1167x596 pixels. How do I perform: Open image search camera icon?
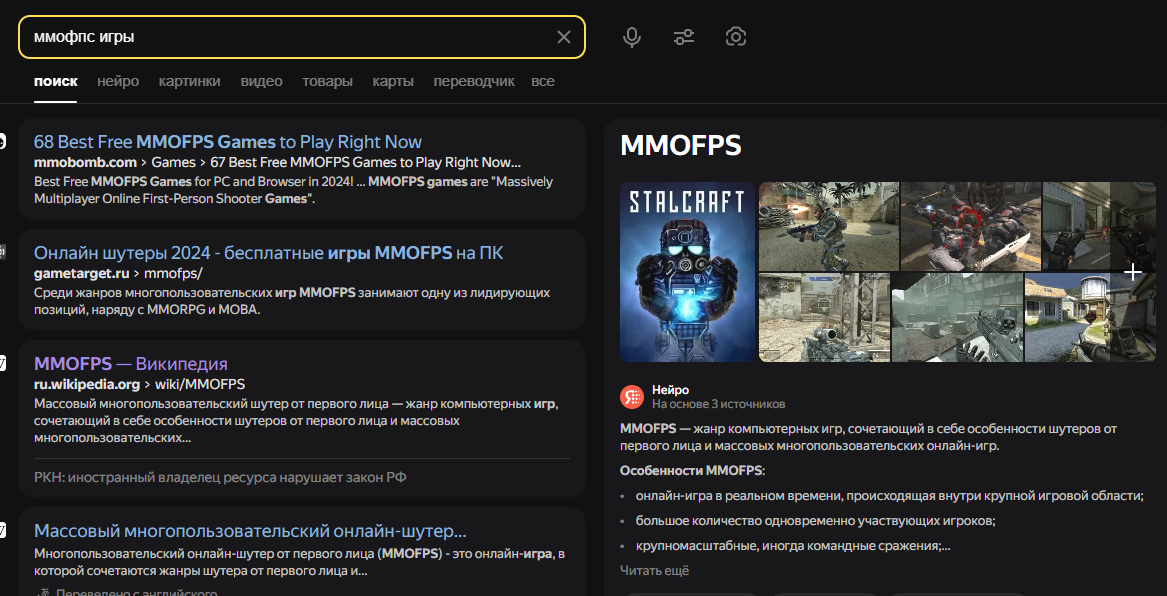coord(736,36)
